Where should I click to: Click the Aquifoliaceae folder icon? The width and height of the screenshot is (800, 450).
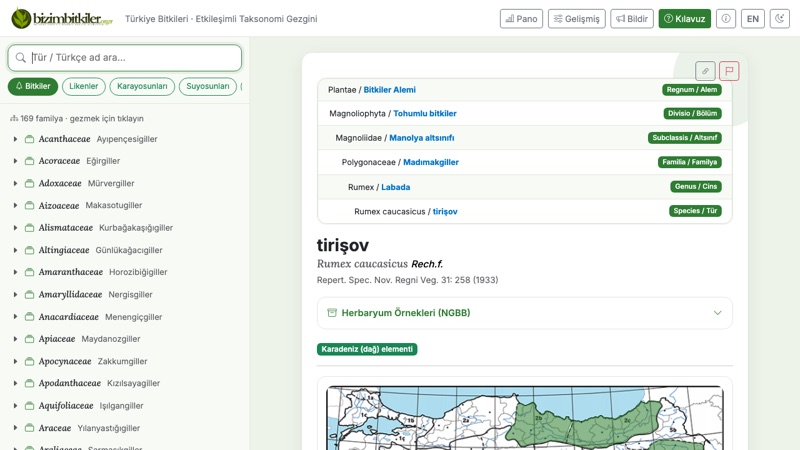(30, 406)
